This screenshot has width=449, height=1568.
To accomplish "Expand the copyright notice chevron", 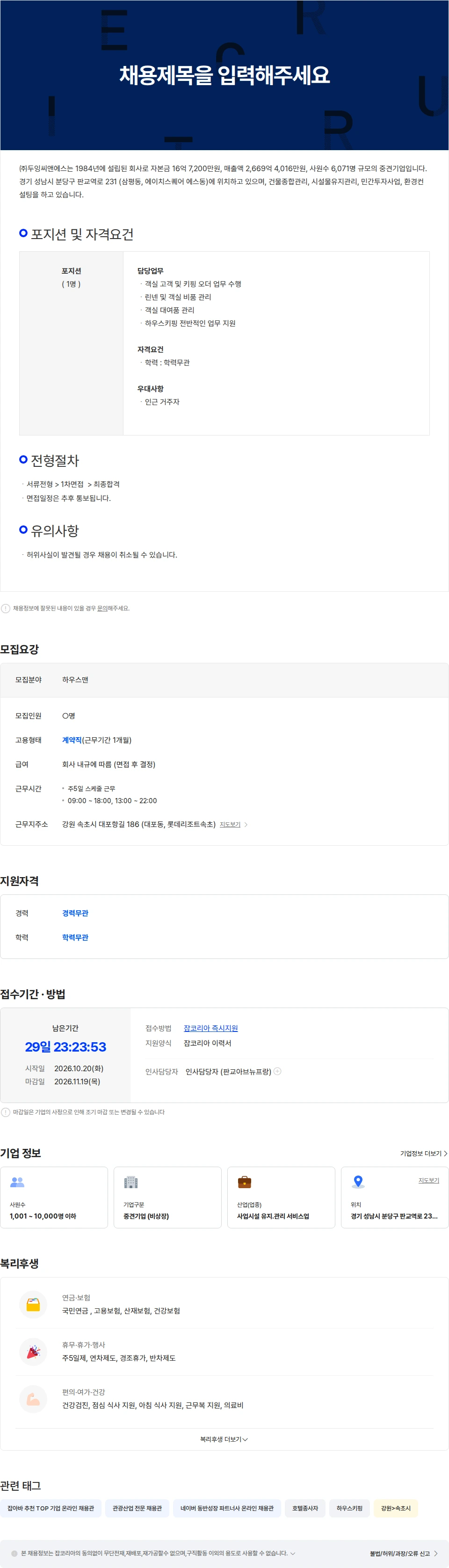I will (293, 1553).
